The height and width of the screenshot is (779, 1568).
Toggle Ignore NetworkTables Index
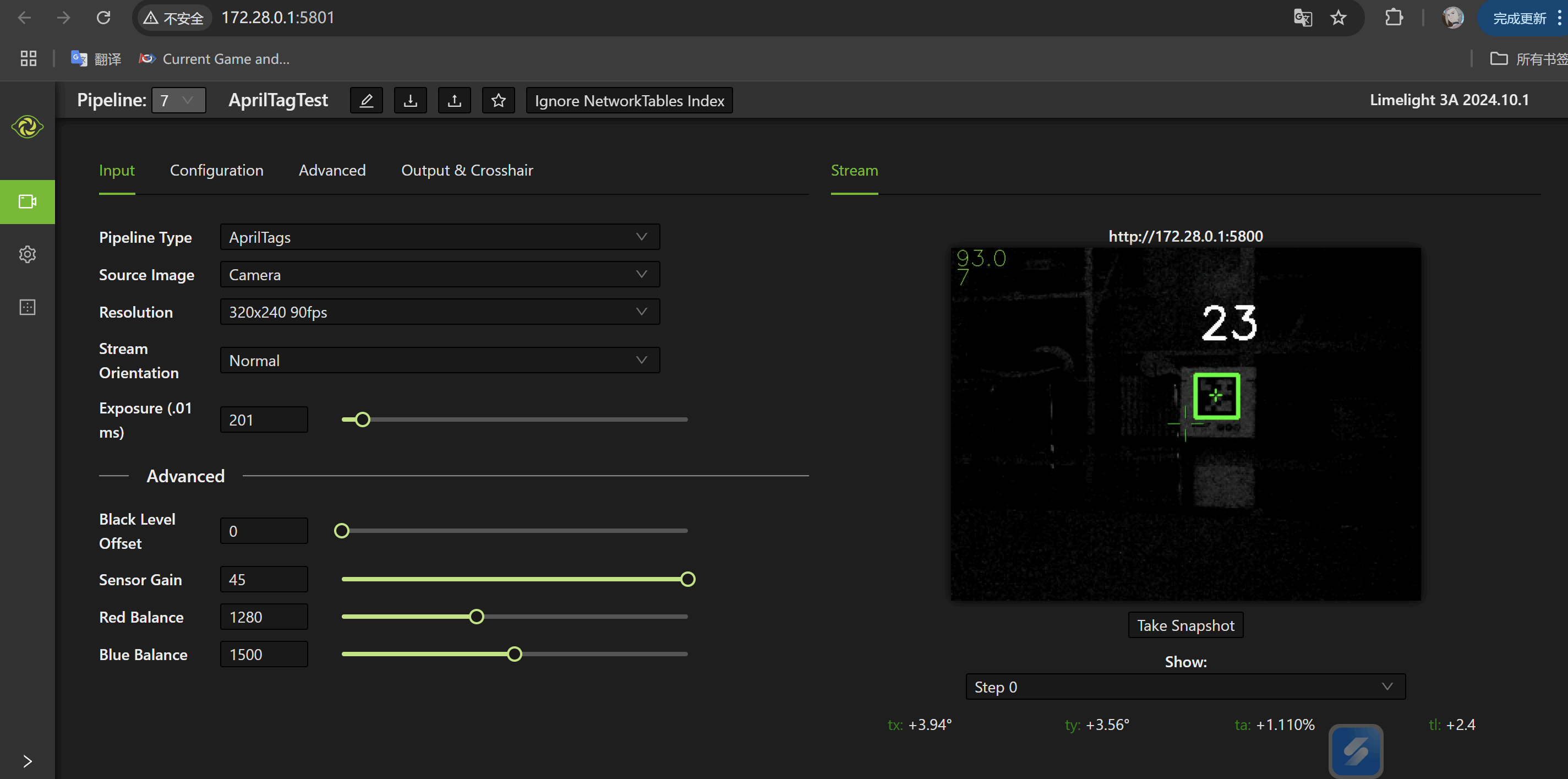pyautogui.click(x=629, y=101)
